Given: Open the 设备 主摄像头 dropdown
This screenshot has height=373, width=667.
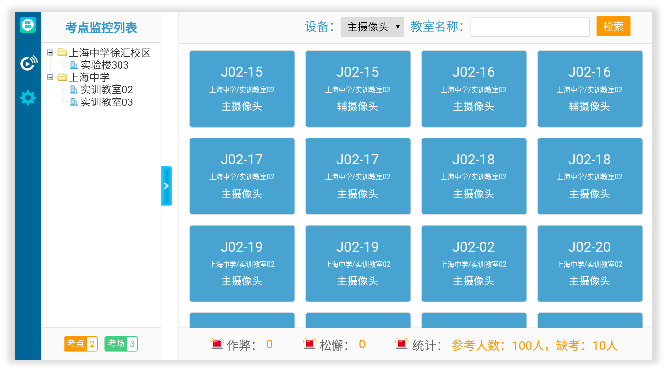Looking at the screenshot, I should (372, 27).
